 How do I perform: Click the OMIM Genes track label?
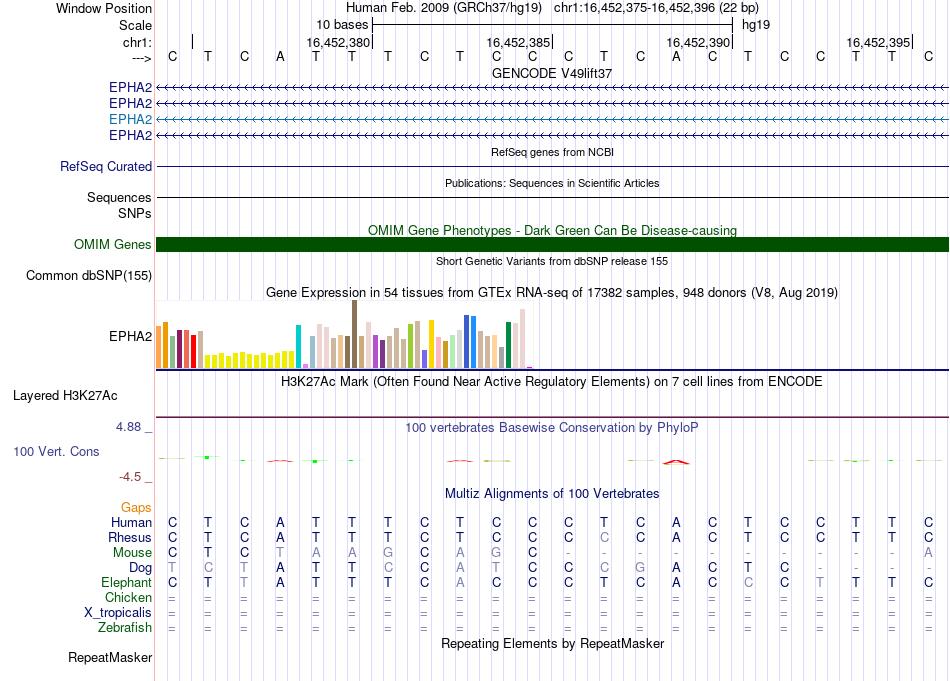coord(113,245)
